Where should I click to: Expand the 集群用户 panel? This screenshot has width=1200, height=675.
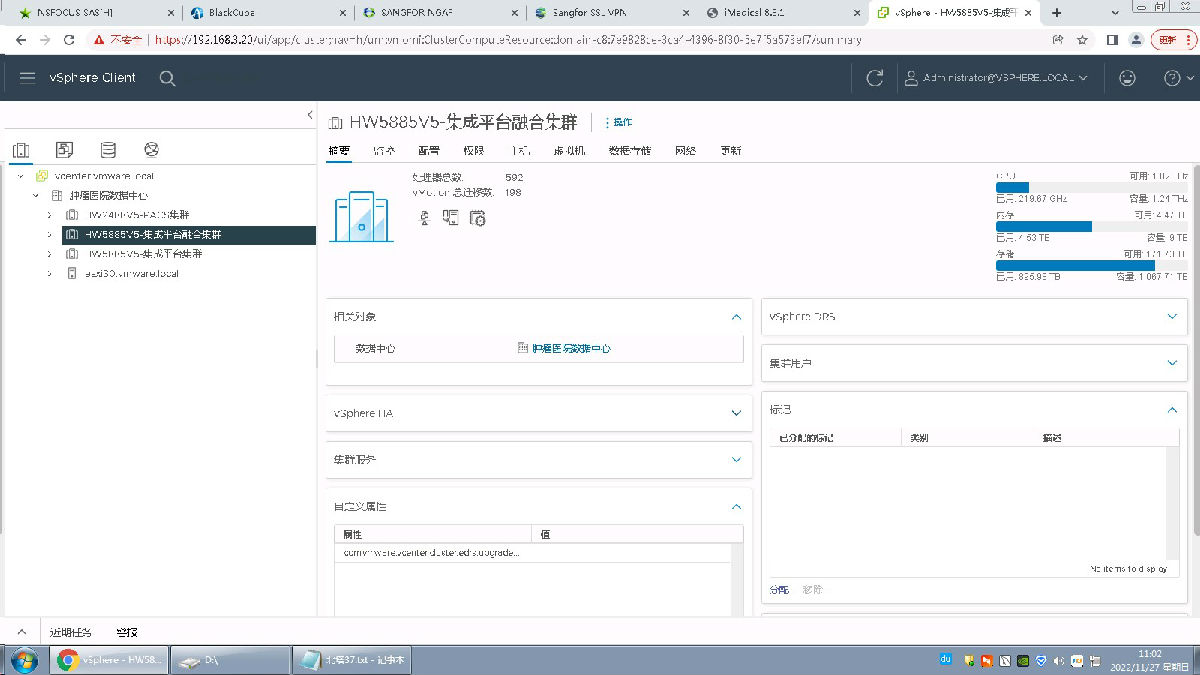pos(1173,364)
